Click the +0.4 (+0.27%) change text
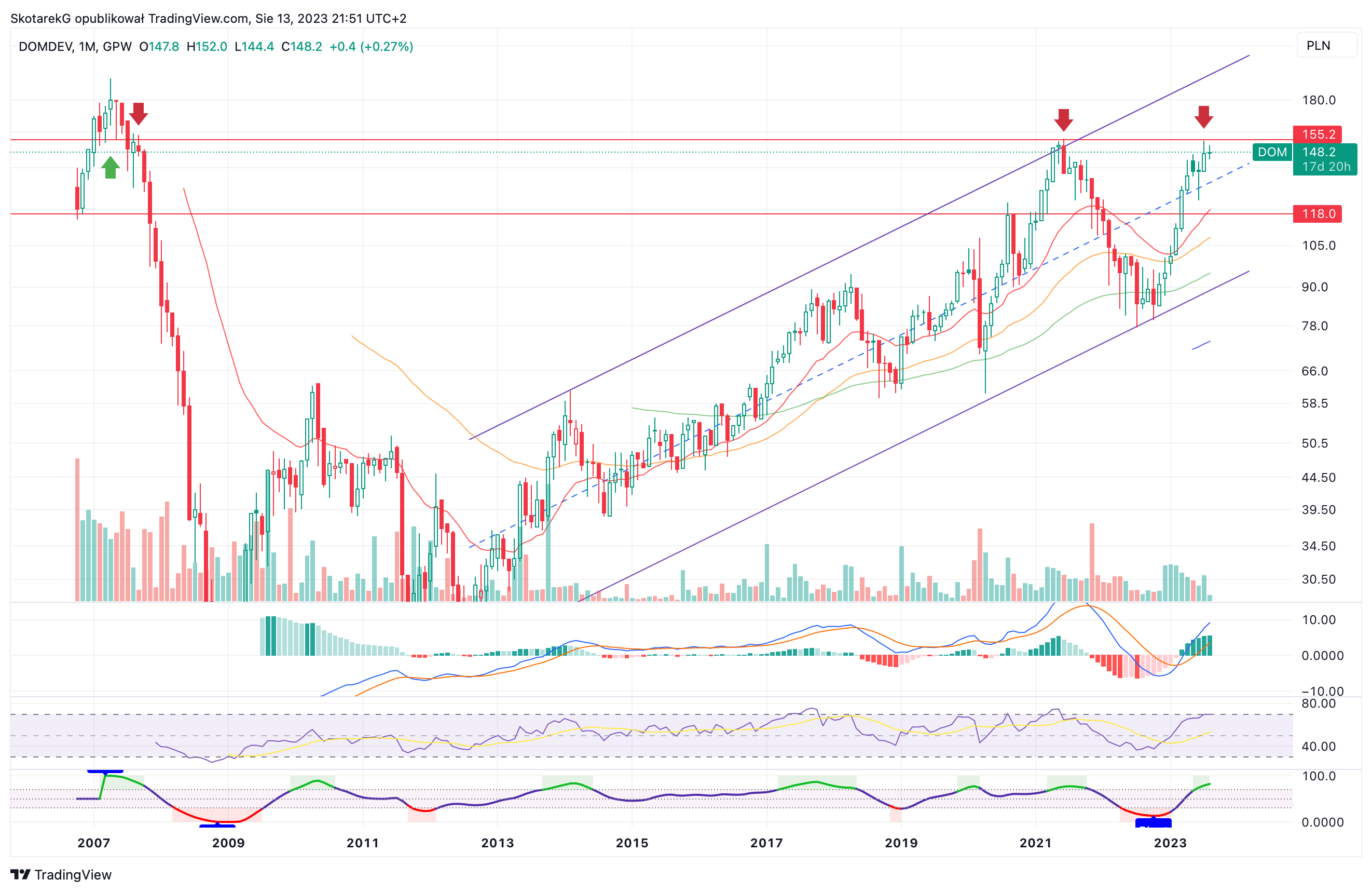Image resolution: width=1372 pixels, height=893 pixels. [x=371, y=47]
